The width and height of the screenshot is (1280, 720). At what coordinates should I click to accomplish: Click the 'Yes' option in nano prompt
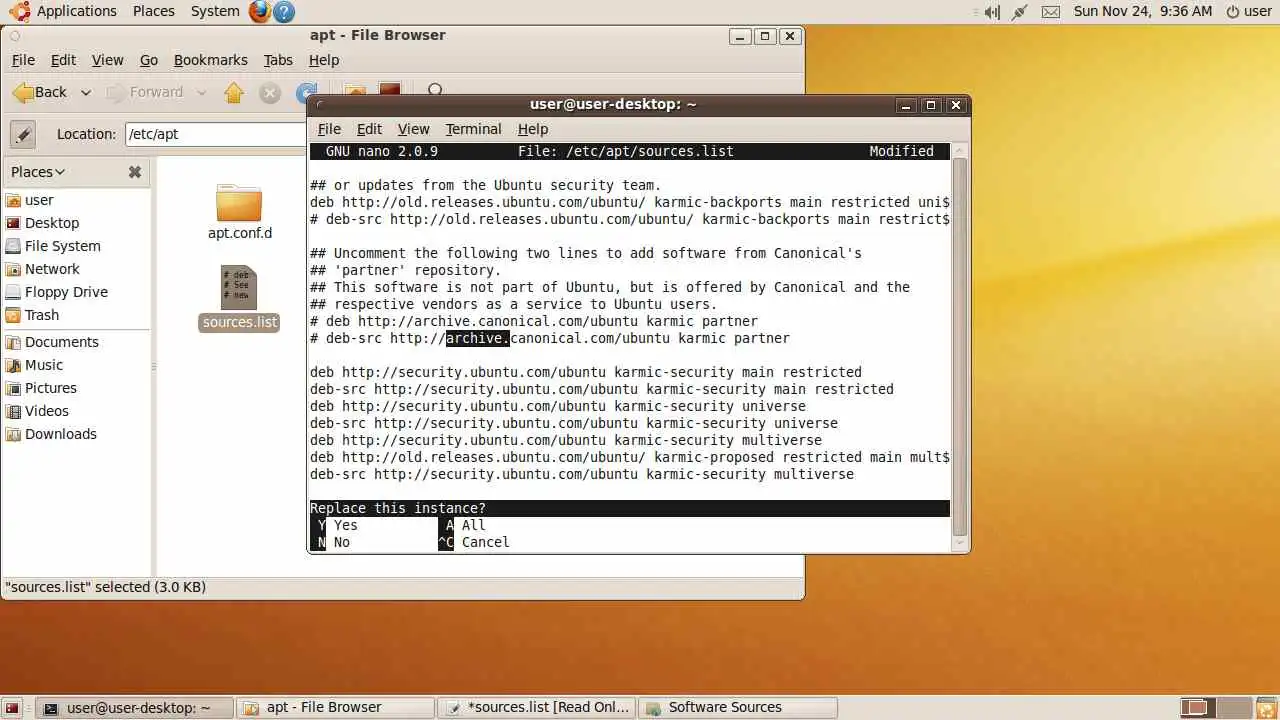tap(345, 525)
